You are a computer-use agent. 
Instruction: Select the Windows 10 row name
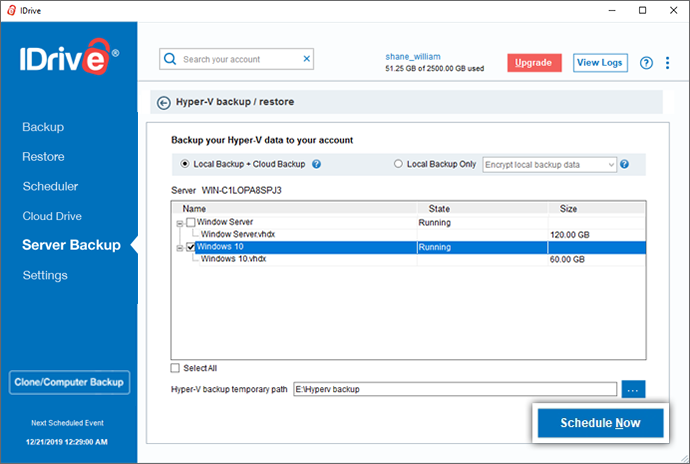(220, 247)
